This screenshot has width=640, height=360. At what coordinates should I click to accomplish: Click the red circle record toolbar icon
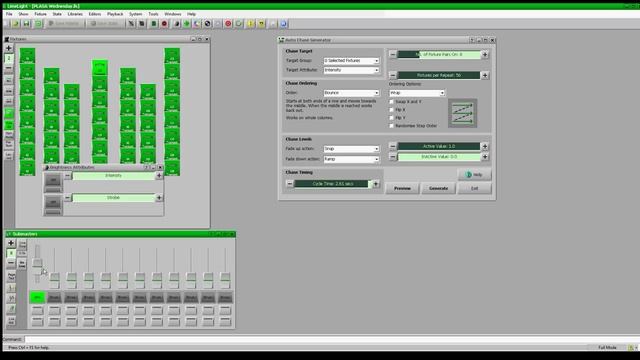[x=164, y=24]
